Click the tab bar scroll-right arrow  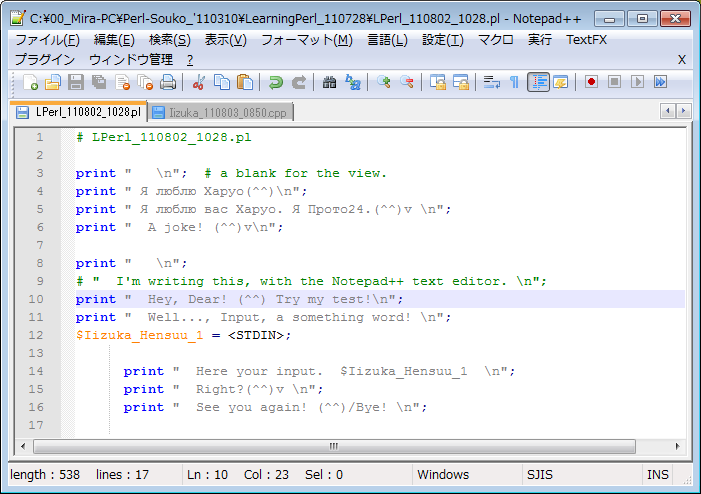[x=683, y=111]
